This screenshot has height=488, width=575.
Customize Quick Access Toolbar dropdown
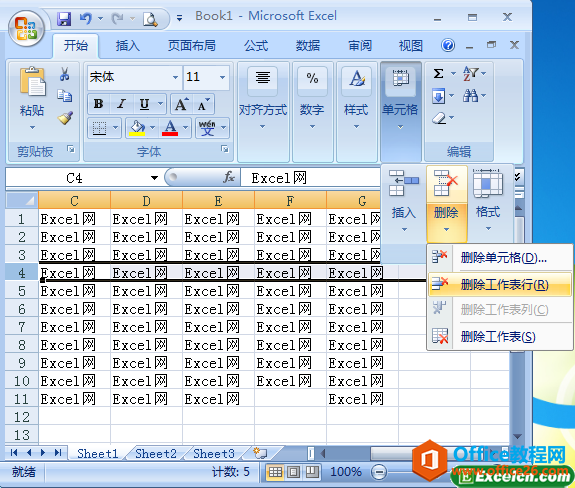pyautogui.click(x=180, y=18)
